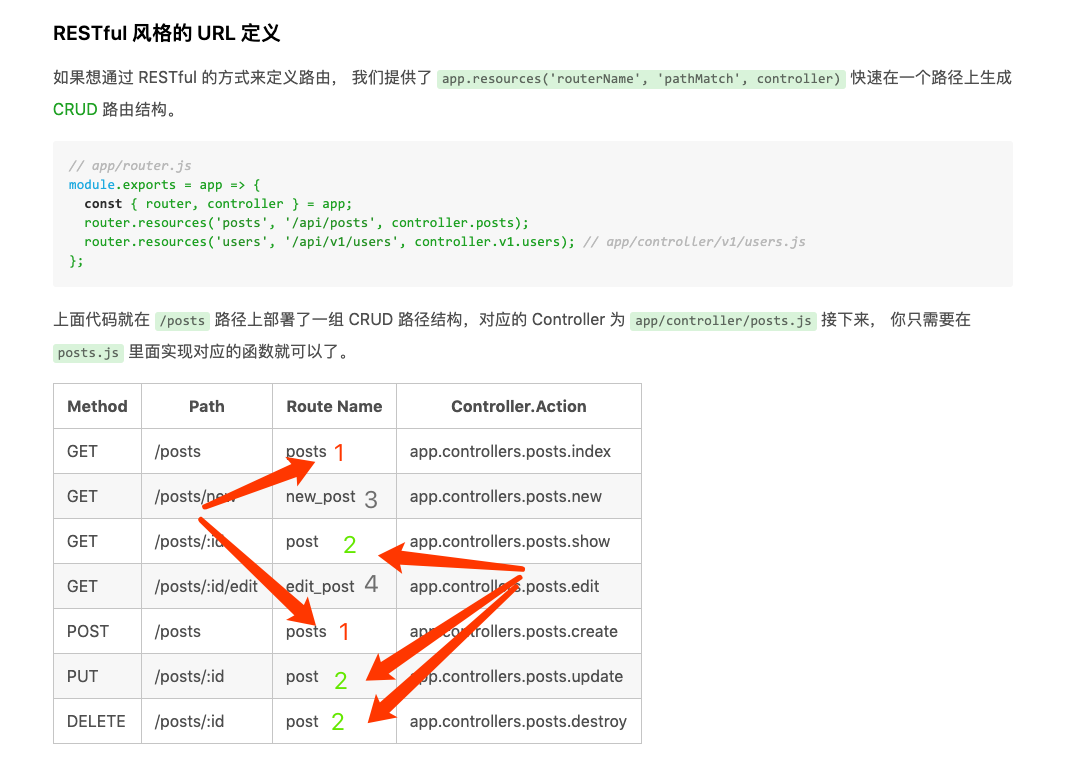Click the "/posts/:id/edit" path cell

tap(206, 586)
